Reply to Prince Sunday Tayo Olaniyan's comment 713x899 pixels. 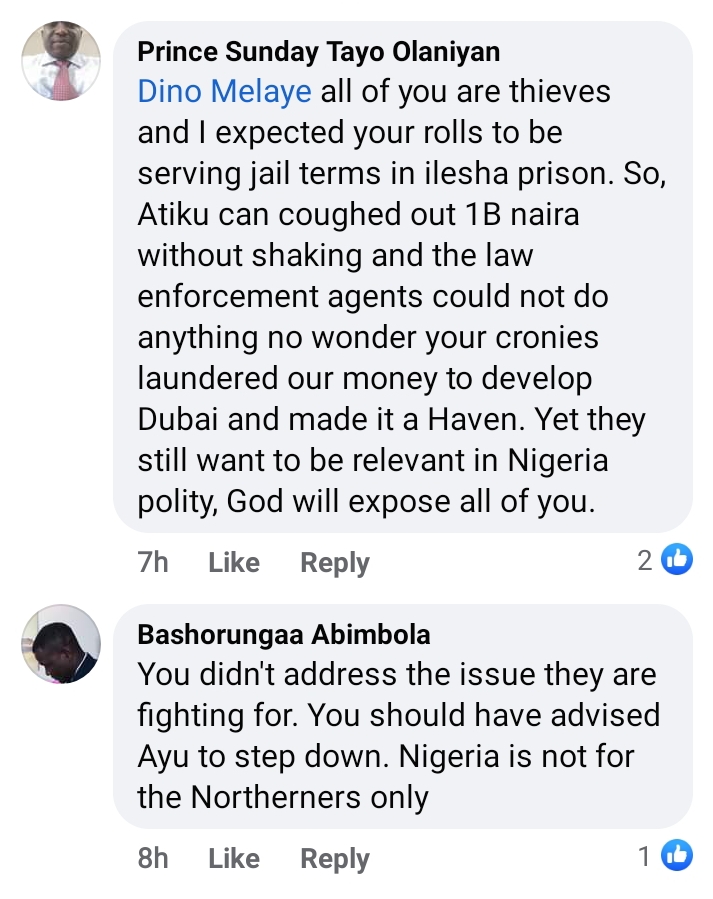[335, 563]
